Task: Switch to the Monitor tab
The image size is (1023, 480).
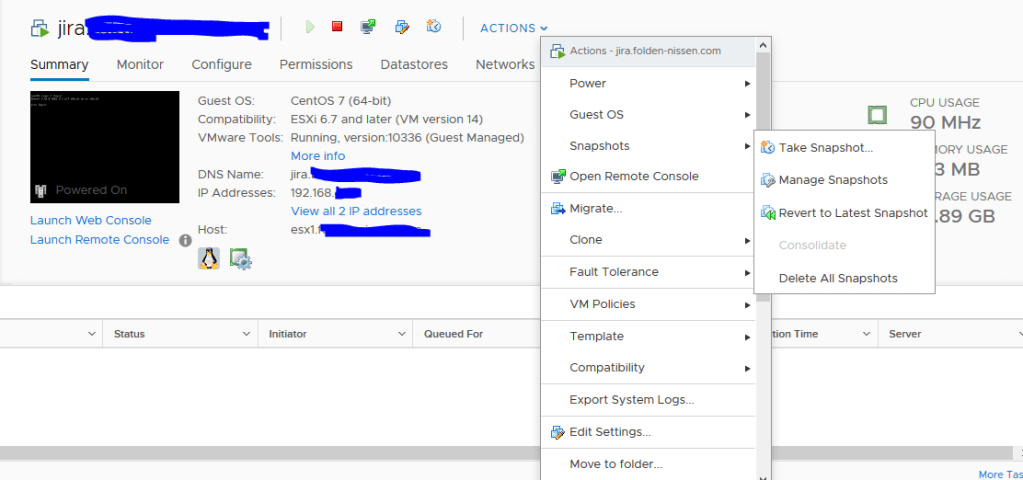Action: coord(140,64)
